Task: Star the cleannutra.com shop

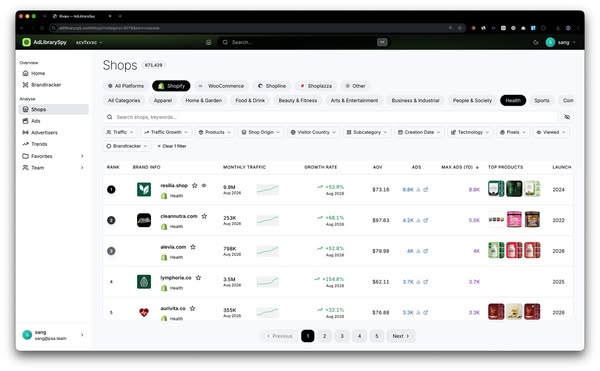Action: click(x=204, y=216)
